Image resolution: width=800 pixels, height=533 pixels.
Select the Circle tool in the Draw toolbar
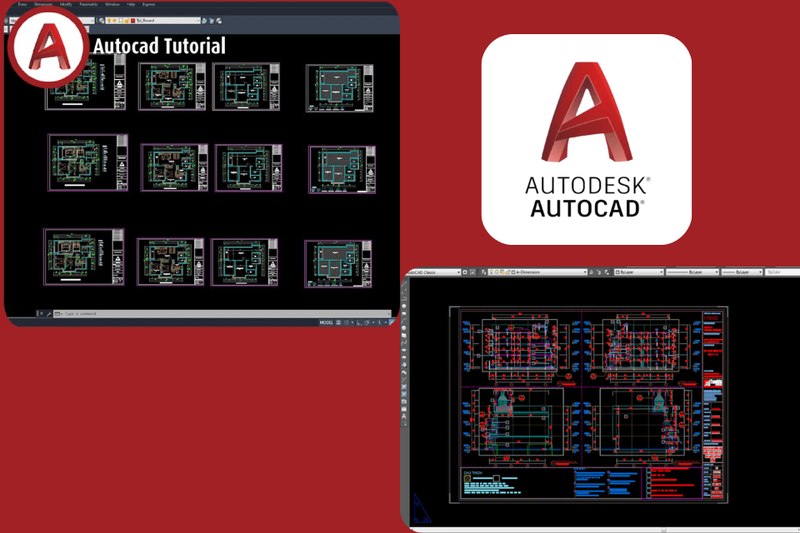click(x=404, y=328)
